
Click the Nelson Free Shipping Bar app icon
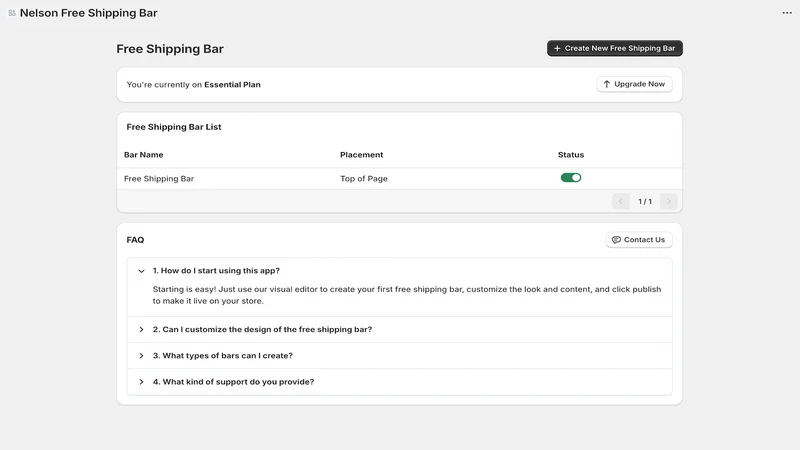point(12,13)
